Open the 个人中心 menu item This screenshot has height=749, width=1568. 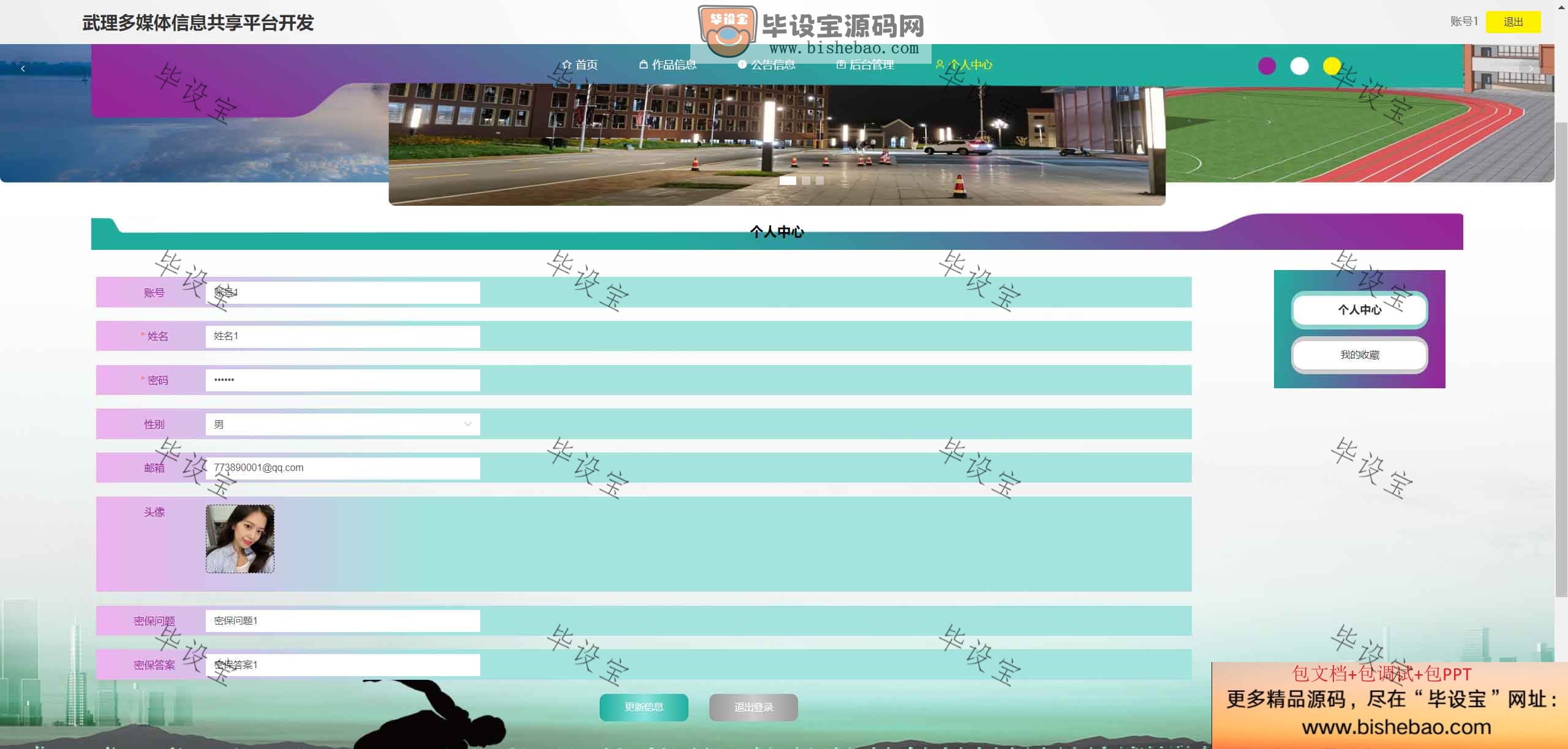point(964,64)
